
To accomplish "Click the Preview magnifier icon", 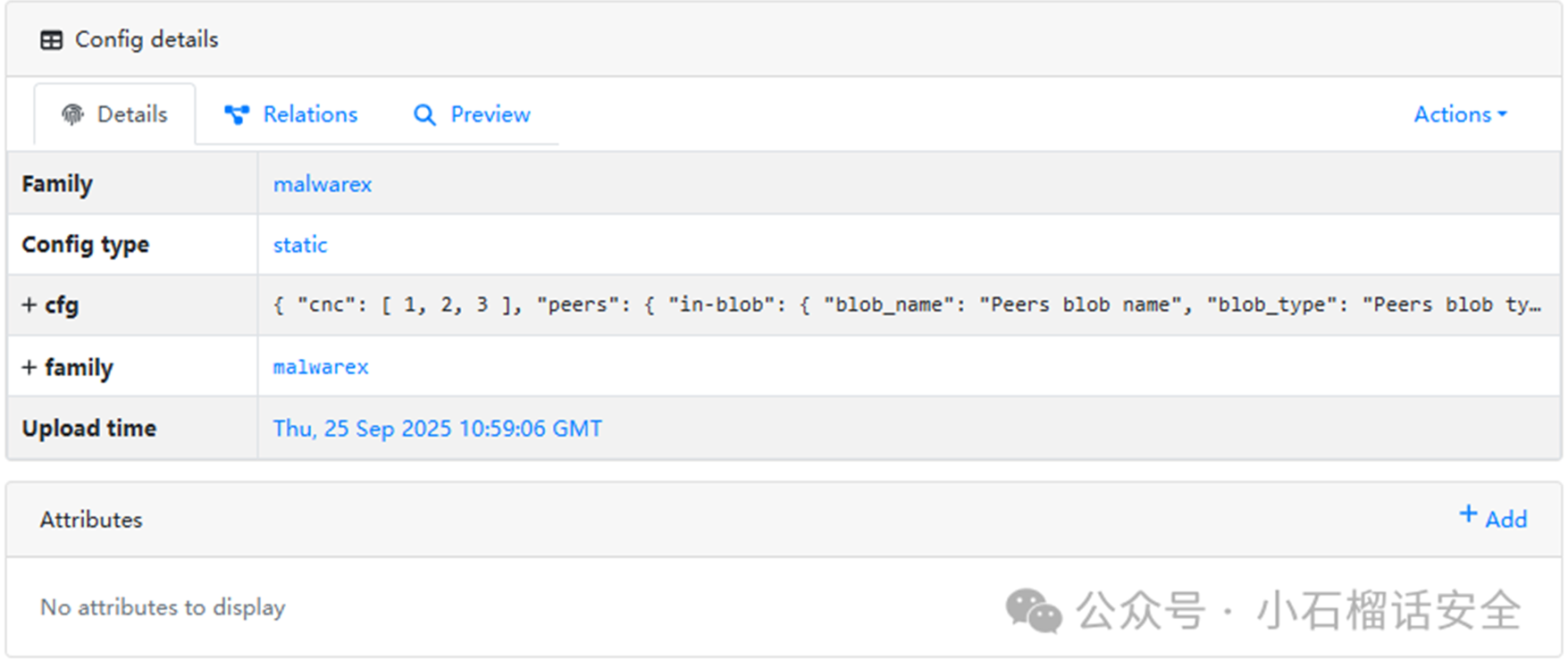I will pyautogui.click(x=424, y=115).
